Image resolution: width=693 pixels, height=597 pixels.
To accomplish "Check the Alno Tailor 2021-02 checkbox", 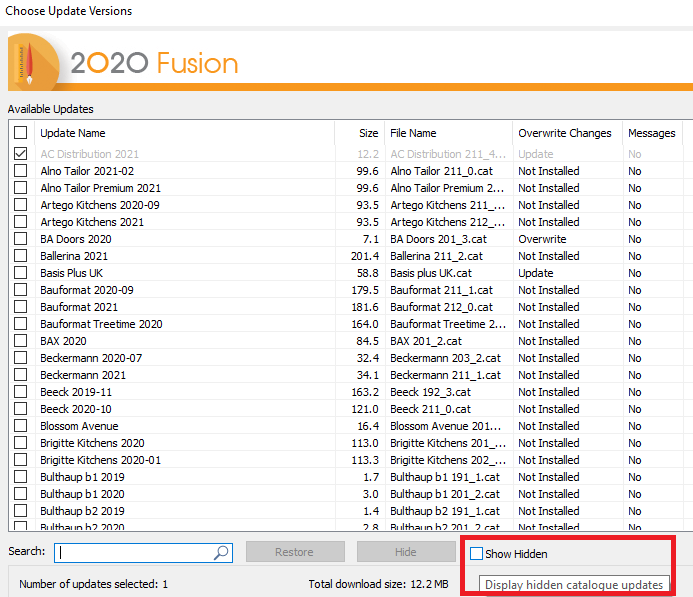I will click(x=21, y=171).
